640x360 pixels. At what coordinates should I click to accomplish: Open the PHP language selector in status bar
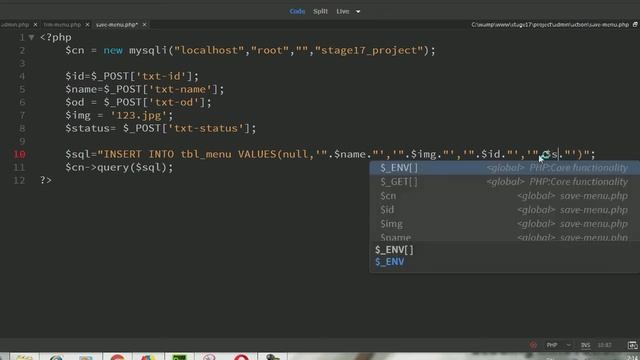coord(558,345)
